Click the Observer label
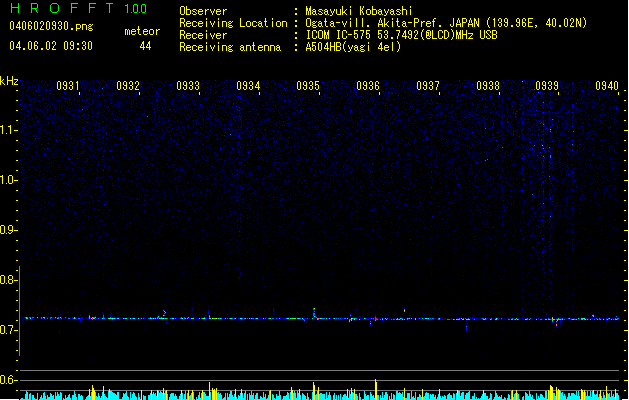Viewport: 629px width, 400px height. 203,11
